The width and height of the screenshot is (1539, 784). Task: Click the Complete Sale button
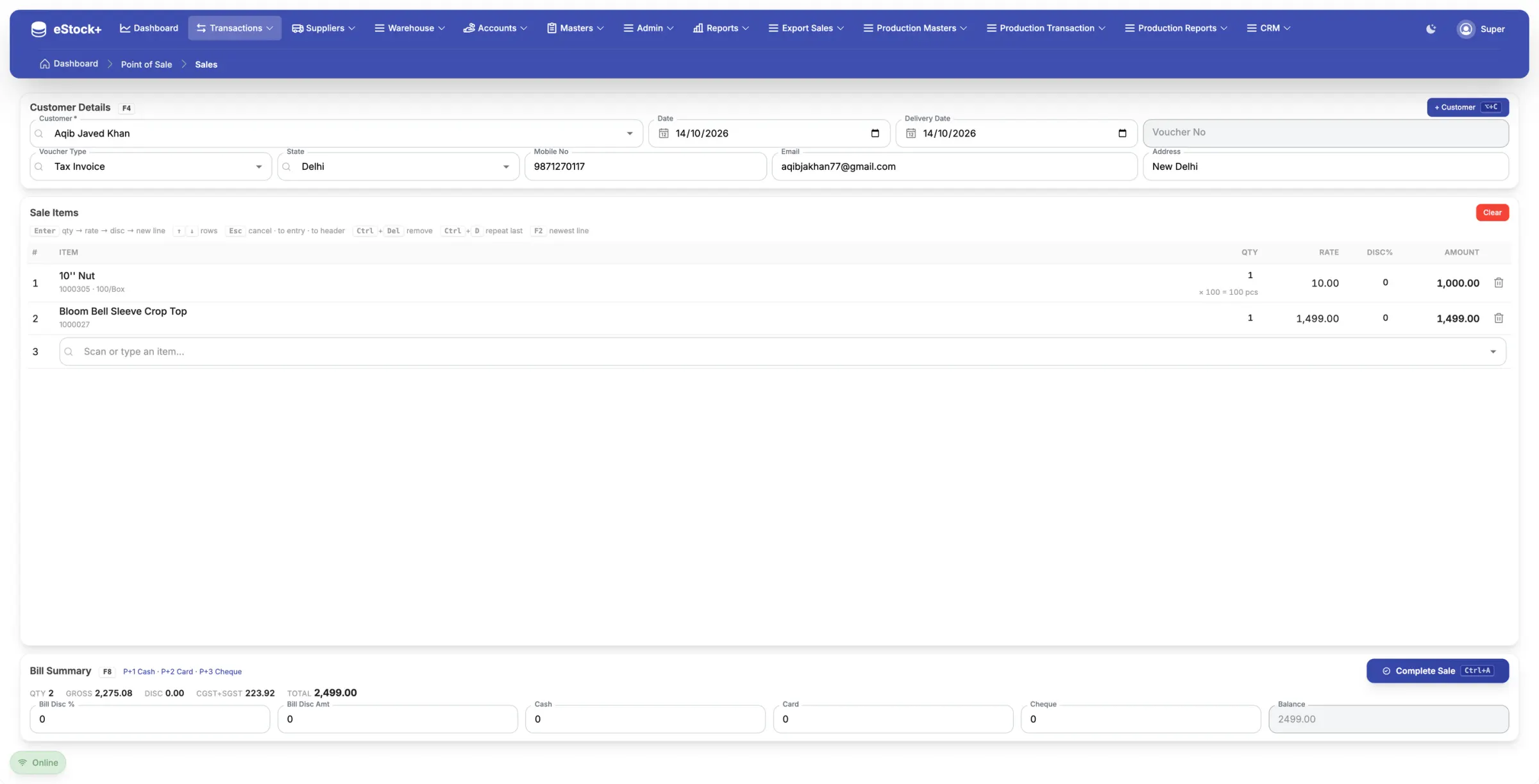click(x=1438, y=671)
